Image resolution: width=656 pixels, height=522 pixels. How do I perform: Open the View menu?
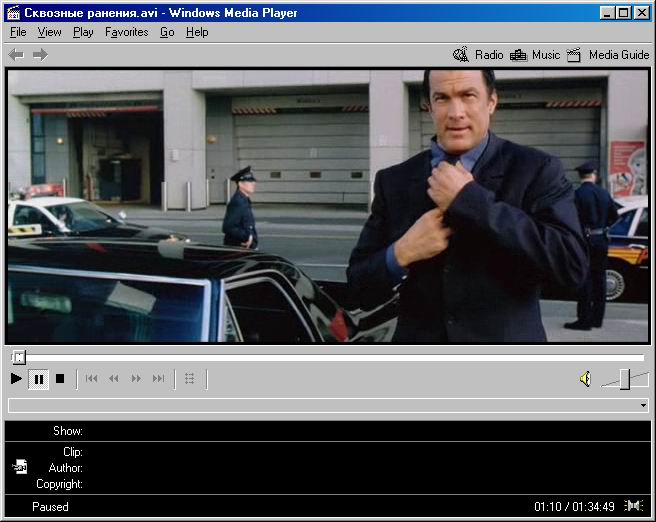click(x=49, y=32)
